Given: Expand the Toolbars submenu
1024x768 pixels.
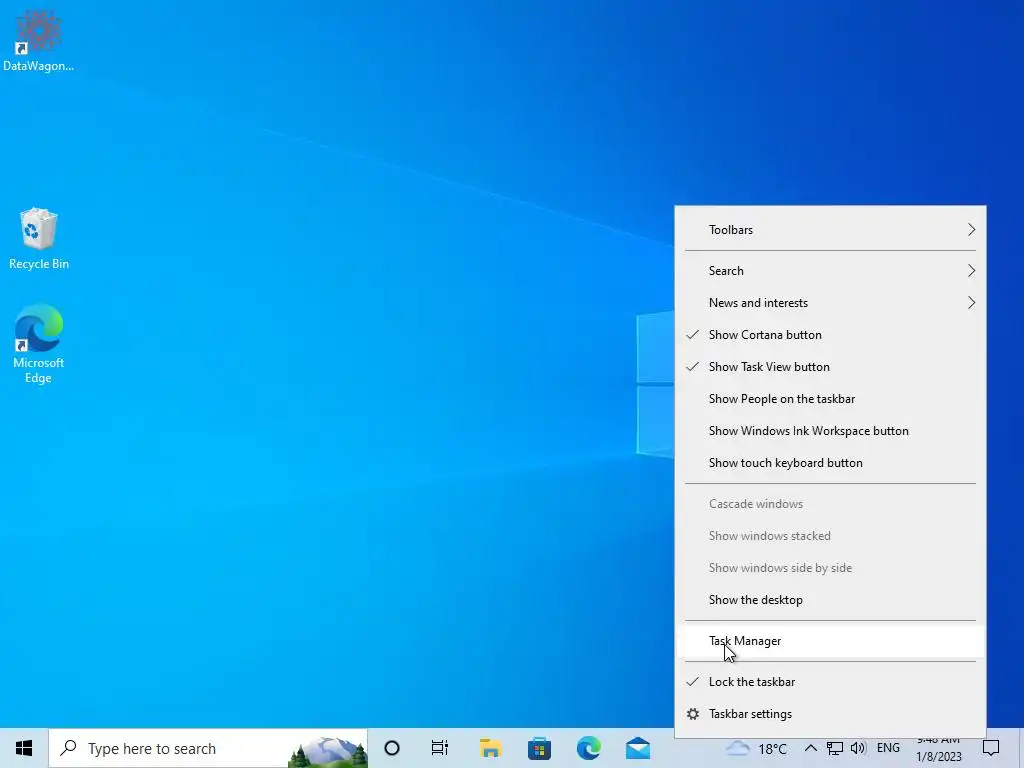Looking at the screenshot, I should 830,230.
